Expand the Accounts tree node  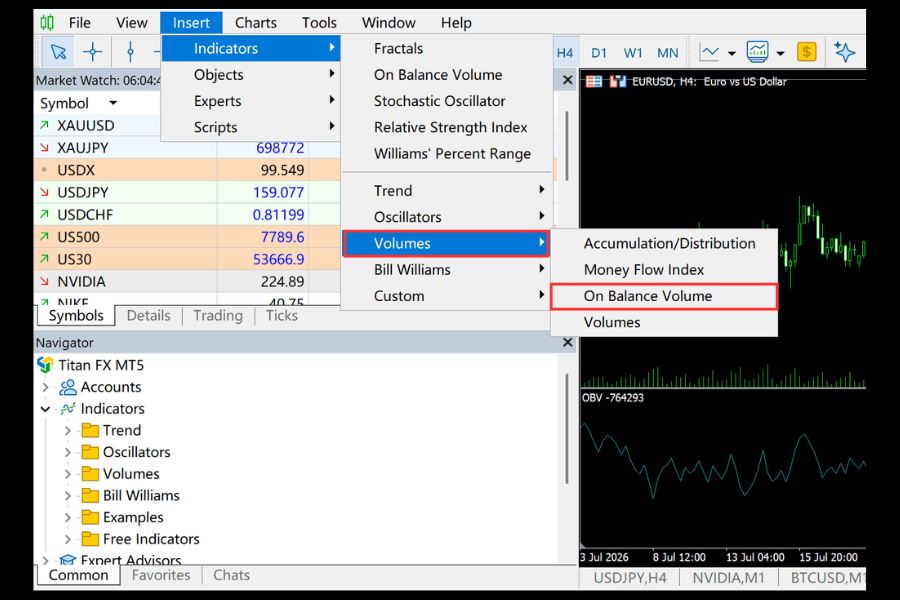[x=45, y=387]
